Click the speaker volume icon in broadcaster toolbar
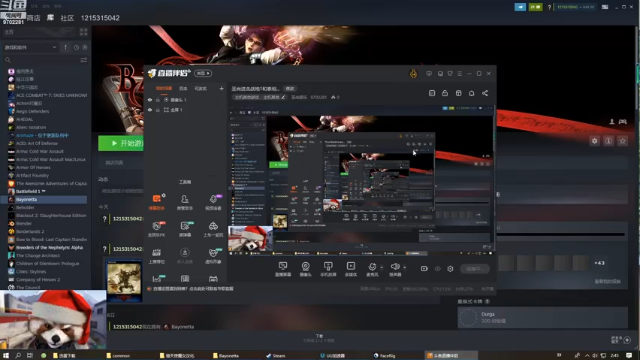This screenshot has height=360, width=640. [395, 267]
